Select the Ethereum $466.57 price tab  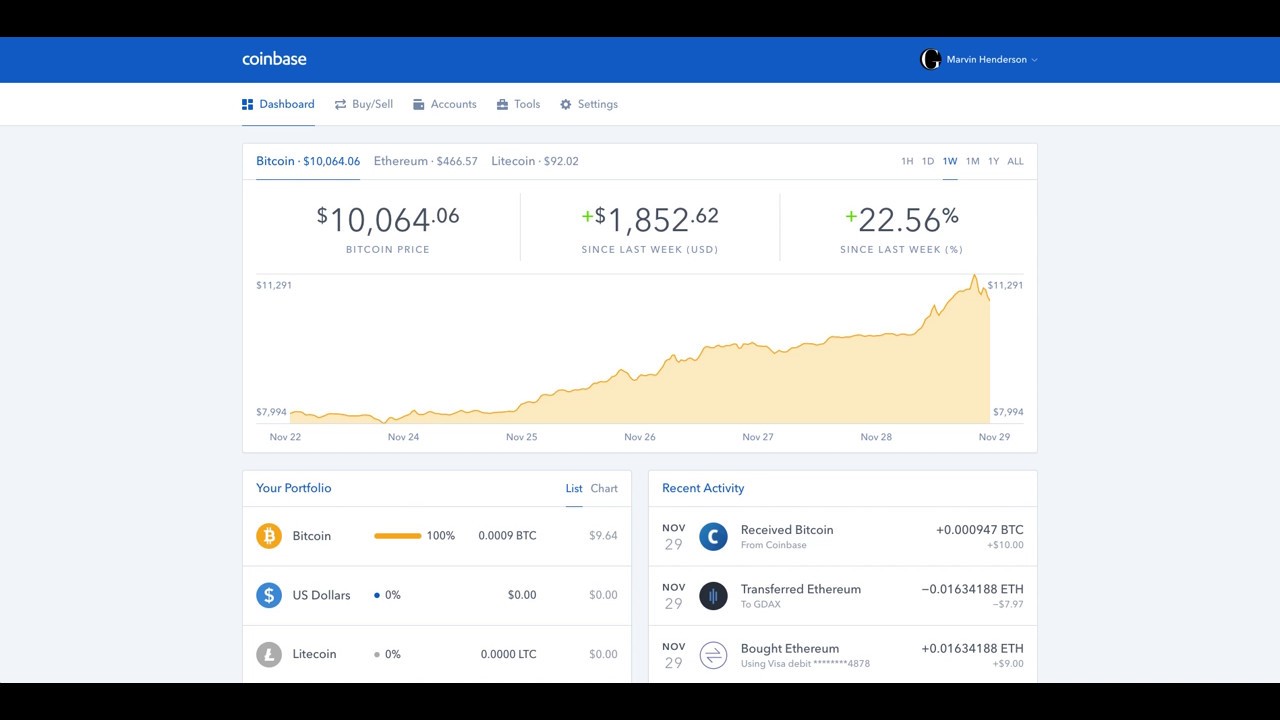point(426,161)
